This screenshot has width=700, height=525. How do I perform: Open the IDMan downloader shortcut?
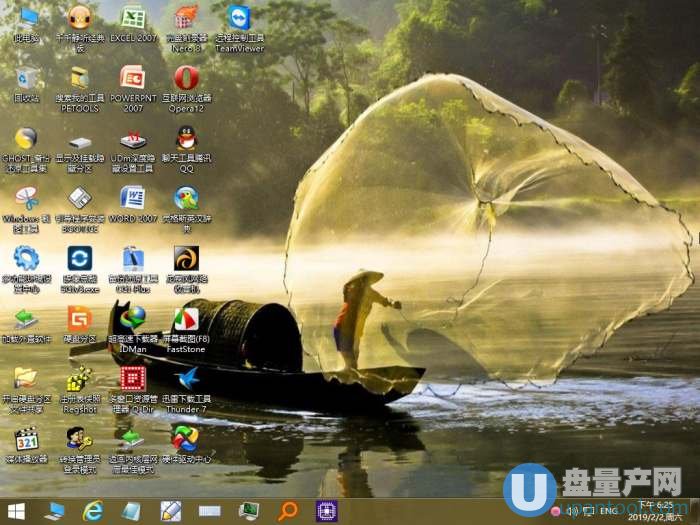[133, 329]
